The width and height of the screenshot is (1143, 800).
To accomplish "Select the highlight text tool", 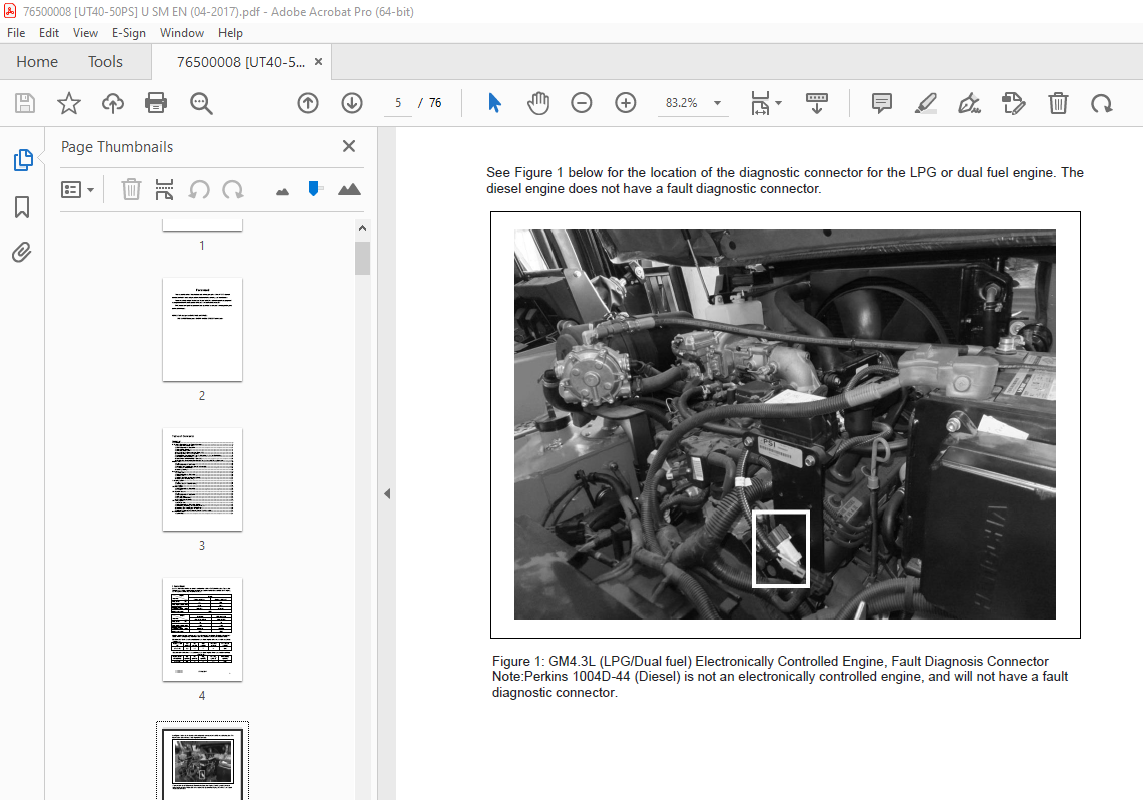I will pyautogui.click(x=925, y=103).
